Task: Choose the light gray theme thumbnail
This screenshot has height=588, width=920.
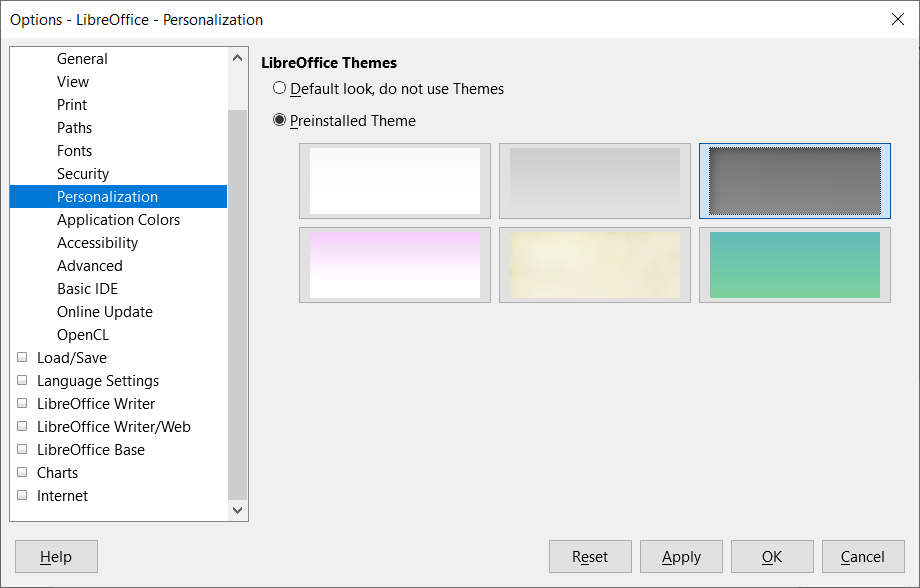Action: (595, 181)
